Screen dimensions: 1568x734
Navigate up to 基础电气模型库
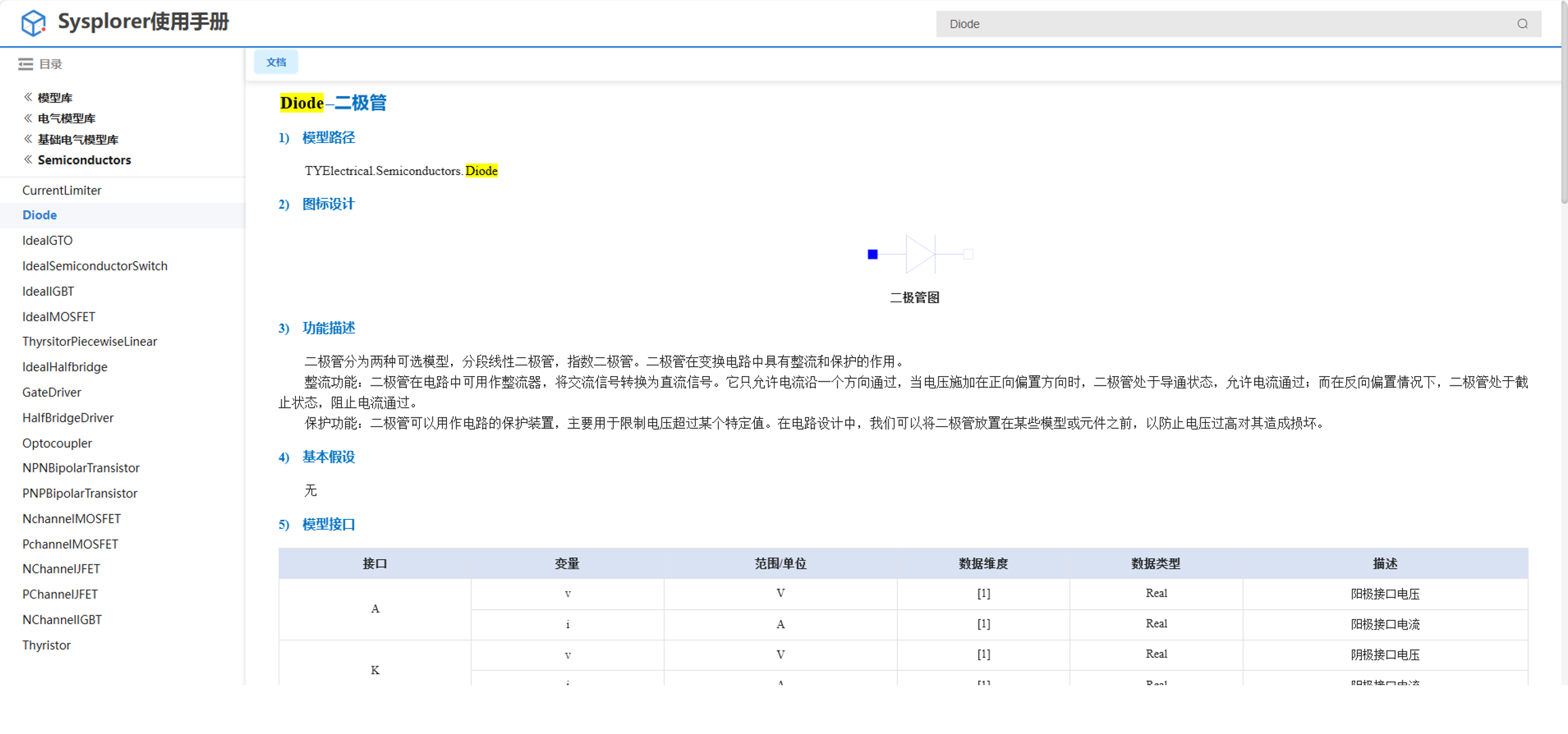pos(77,140)
